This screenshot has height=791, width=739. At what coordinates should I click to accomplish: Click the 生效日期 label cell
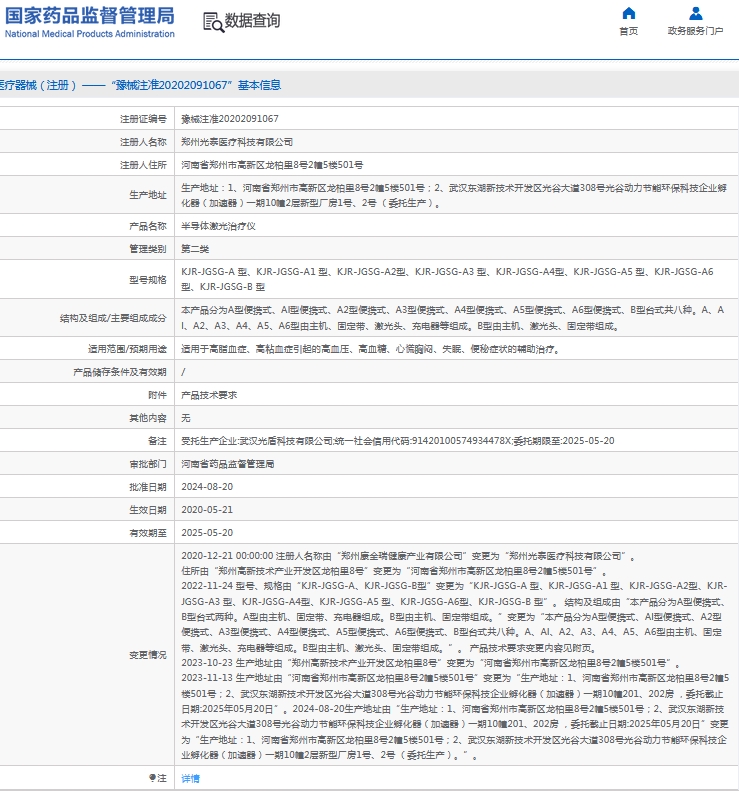[148, 510]
